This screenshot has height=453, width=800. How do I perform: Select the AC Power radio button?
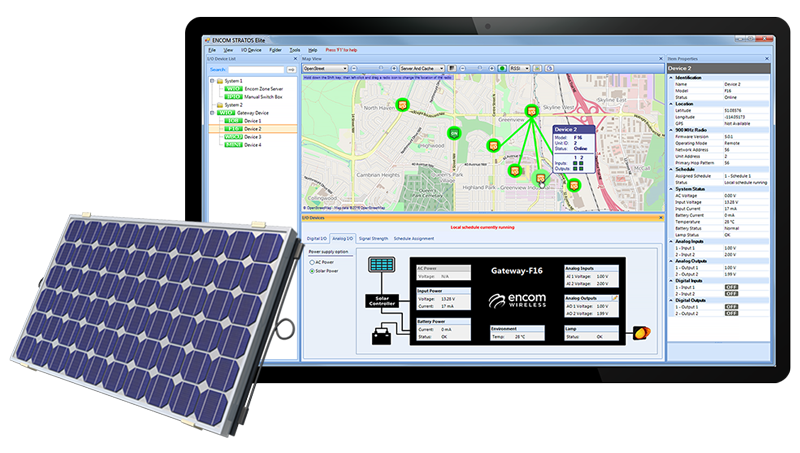tap(312, 262)
